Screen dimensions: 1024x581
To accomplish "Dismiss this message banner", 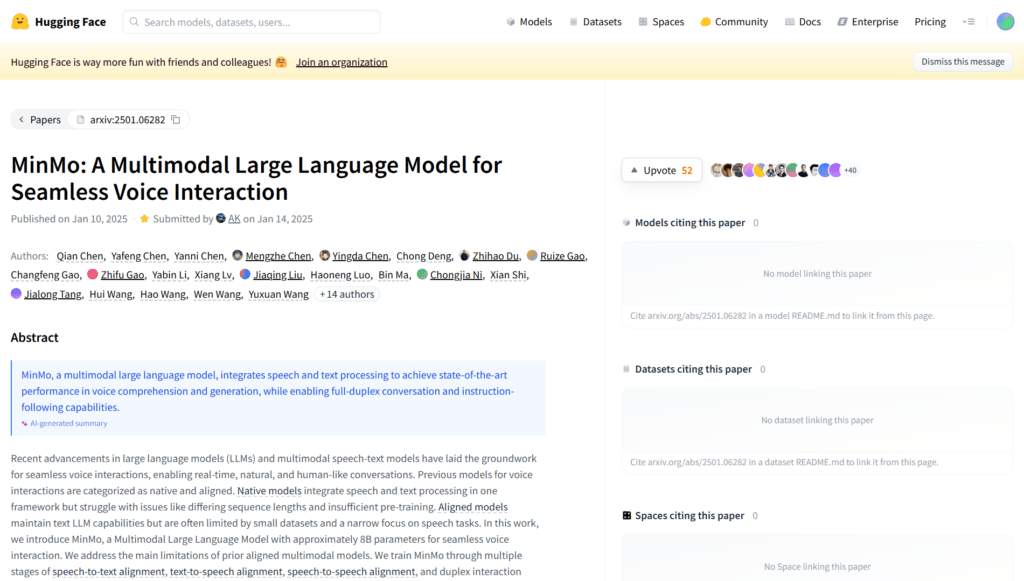I will coord(962,62).
